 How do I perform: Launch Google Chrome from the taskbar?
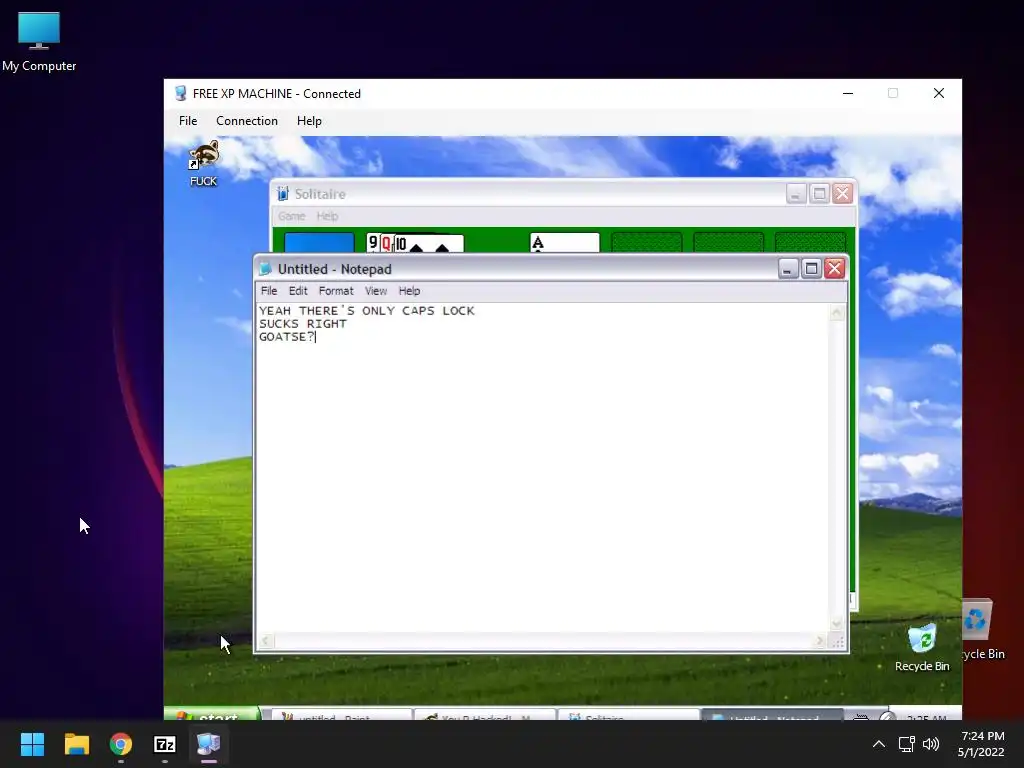[x=121, y=744]
